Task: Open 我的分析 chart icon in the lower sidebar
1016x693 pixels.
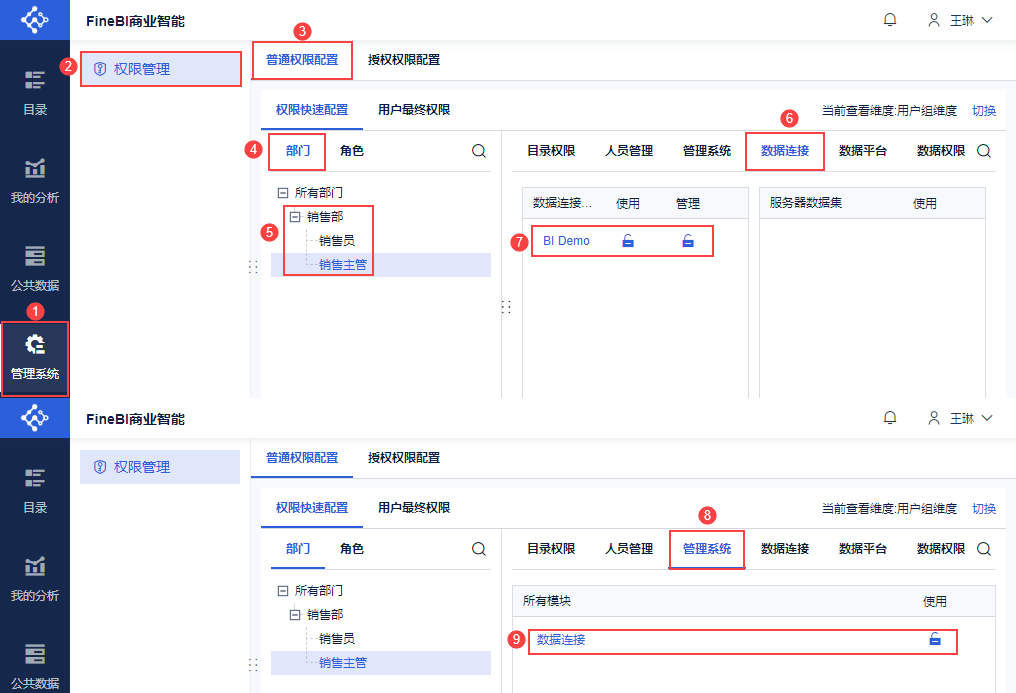Action: tap(35, 566)
